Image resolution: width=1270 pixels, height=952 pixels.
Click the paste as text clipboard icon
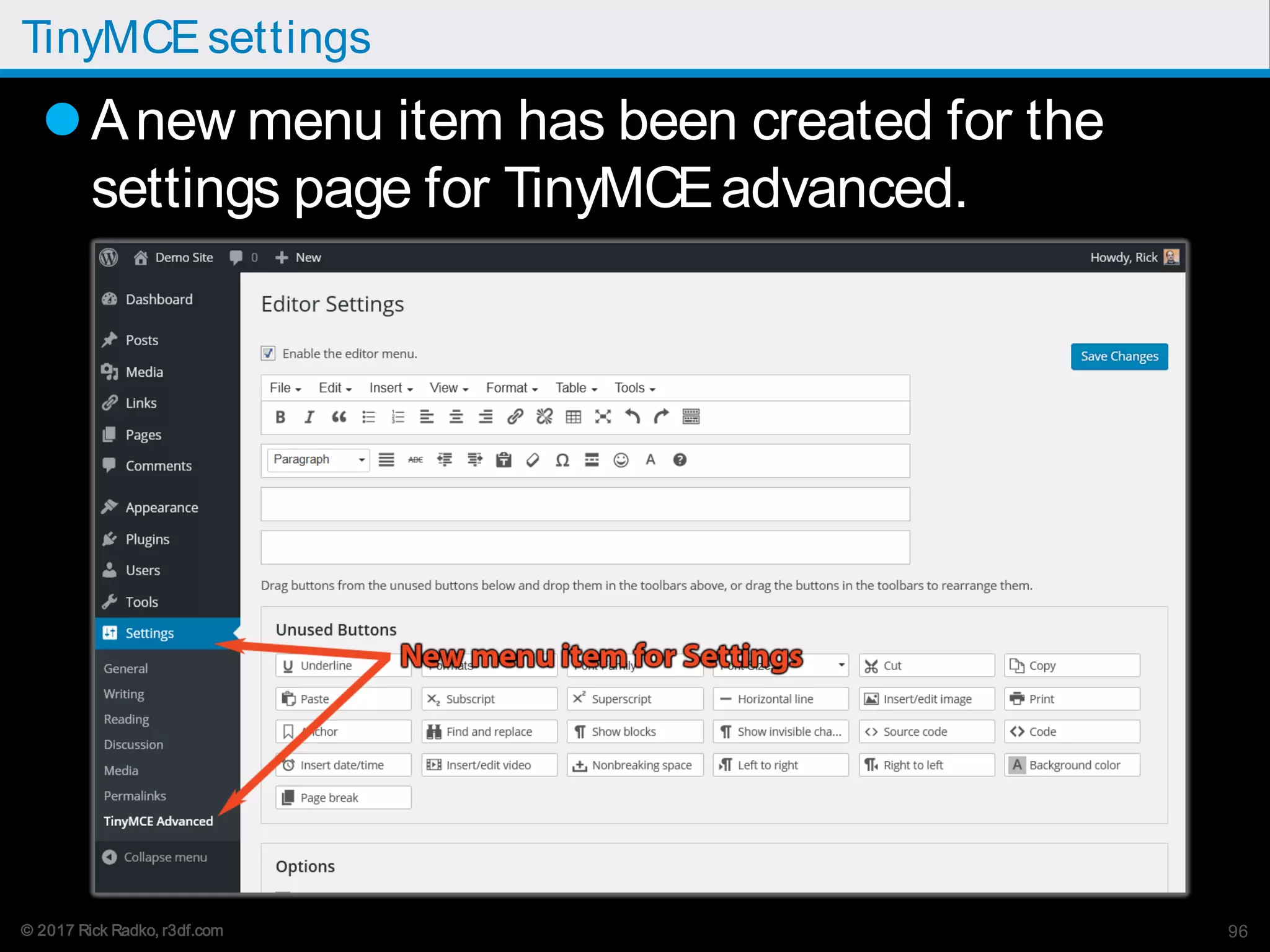click(x=504, y=460)
